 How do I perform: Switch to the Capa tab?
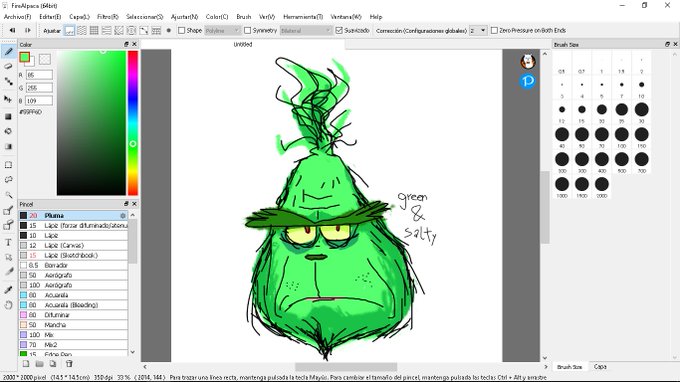pos(600,367)
